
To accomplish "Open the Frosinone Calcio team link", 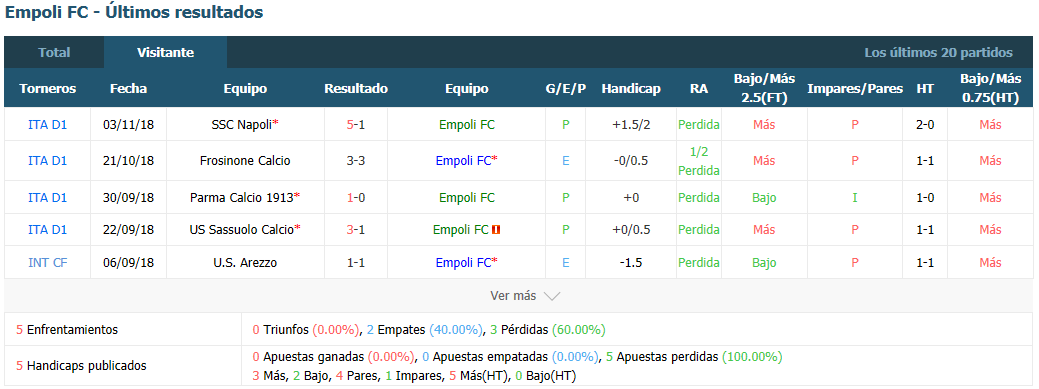I will point(245,160).
